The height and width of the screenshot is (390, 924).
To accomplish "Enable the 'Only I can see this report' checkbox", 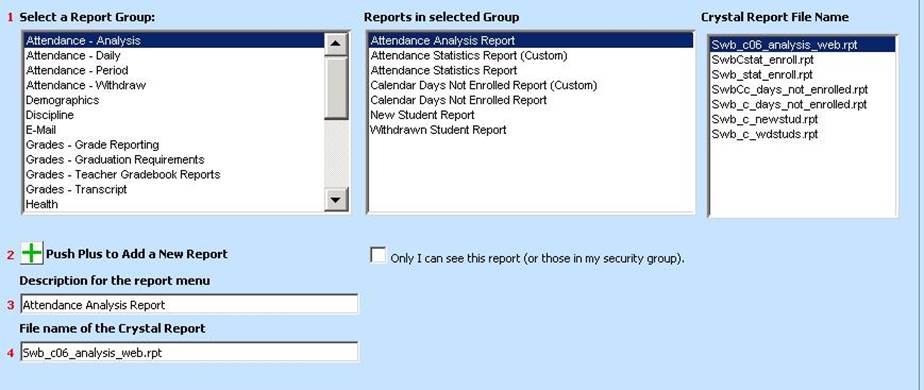I will [x=378, y=255].
